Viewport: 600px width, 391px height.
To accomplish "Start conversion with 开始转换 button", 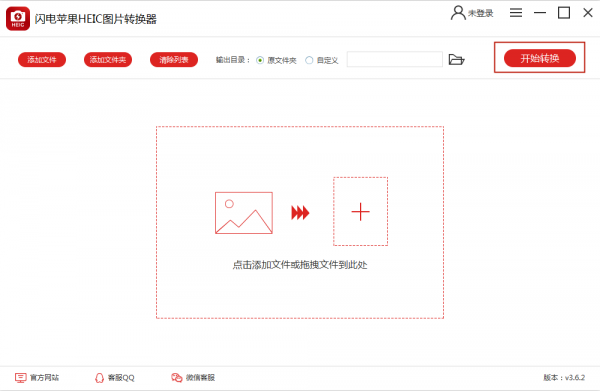I will [540, 58].
